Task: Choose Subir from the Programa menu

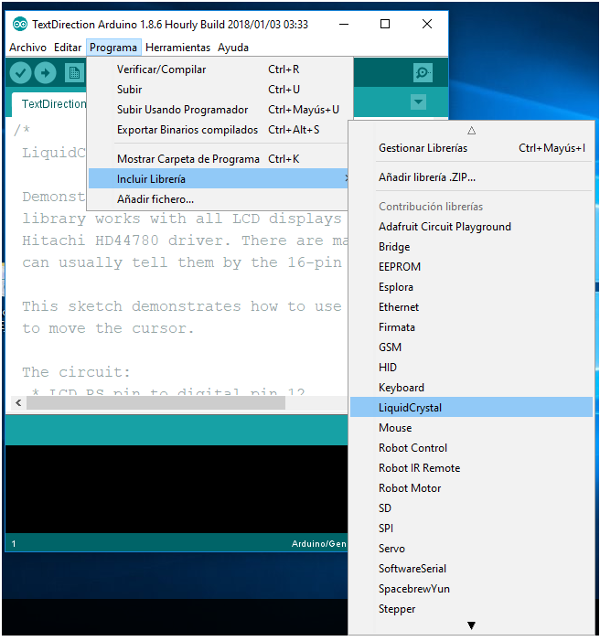Action: tap(218, 90)
